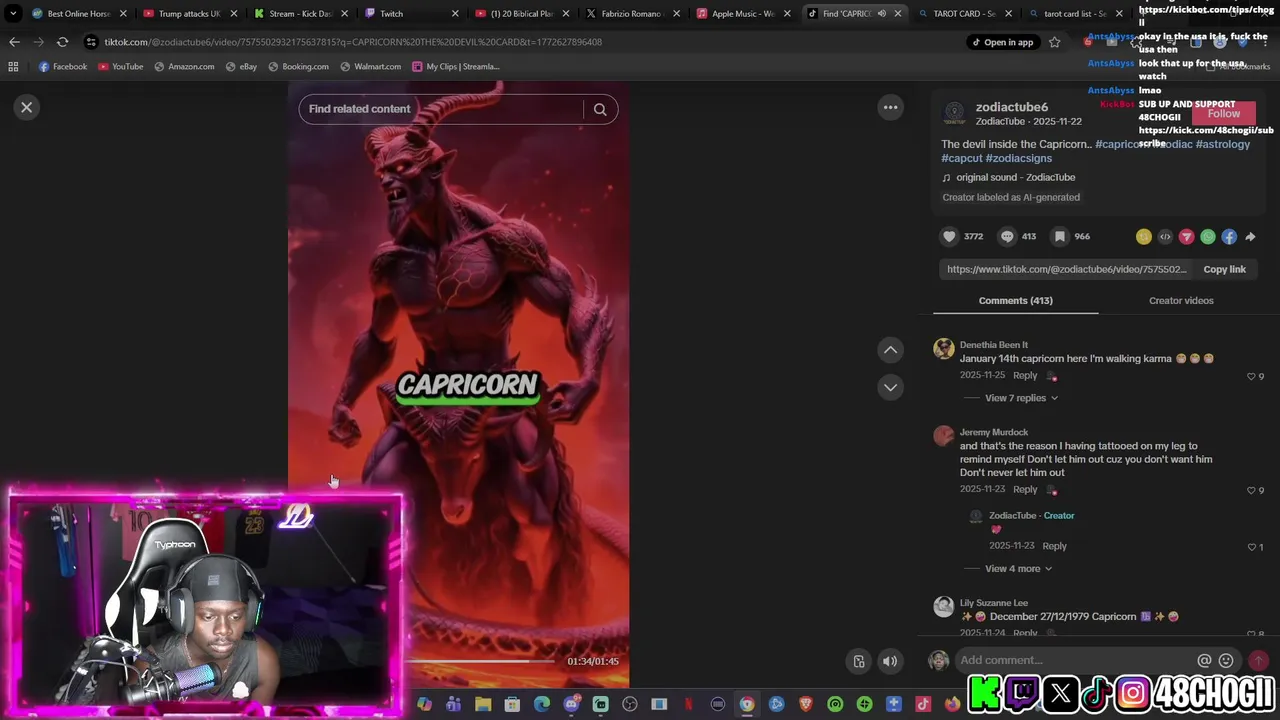This screenshot has width=1280, height=720.
Task: Open the Chrome icon in the taskbar
Action: (747, 705)
